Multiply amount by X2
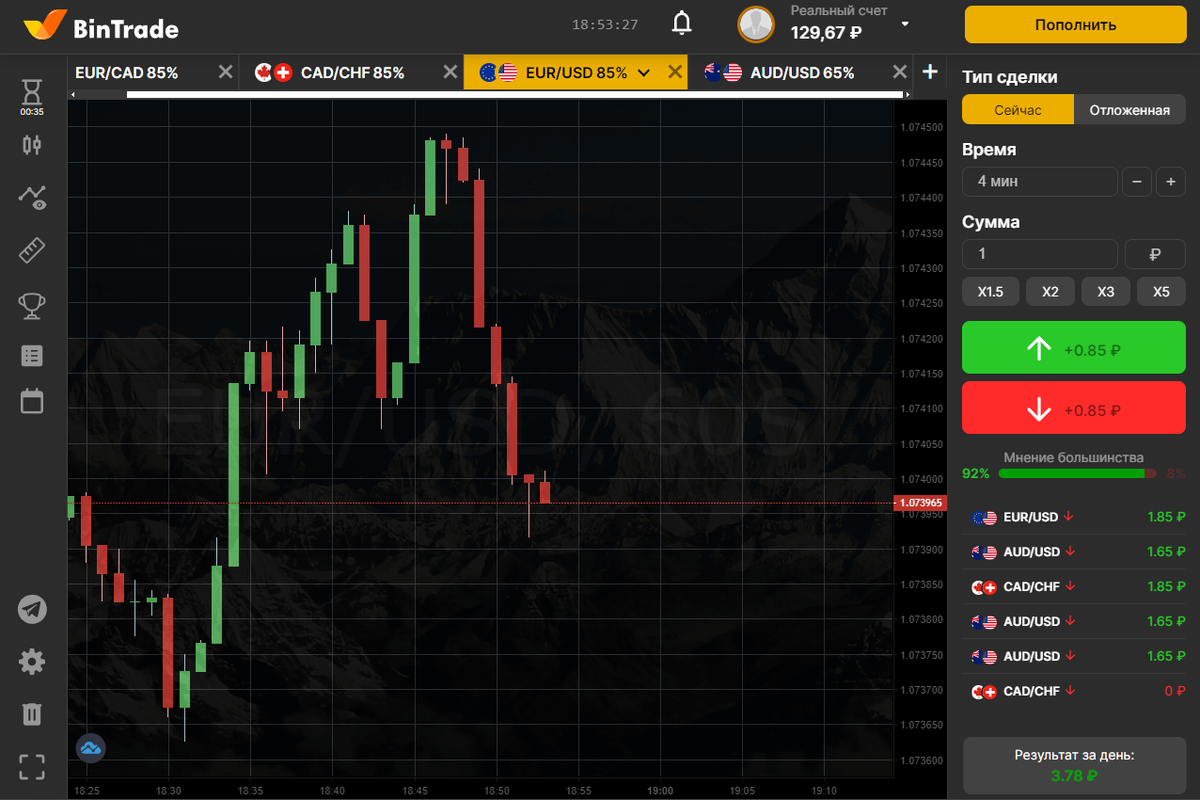1200x800 pixels. (x=1050, y=292)
